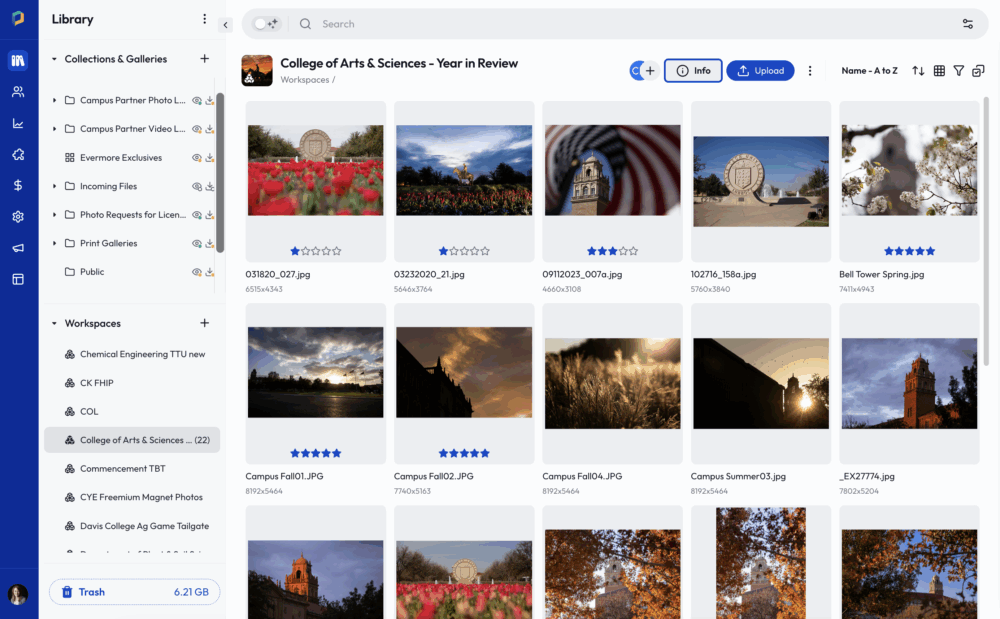The width and height of the screenshot is (1000, 619).
Task: Toggle the AI search switch in search bar
Action: (266, 24)
